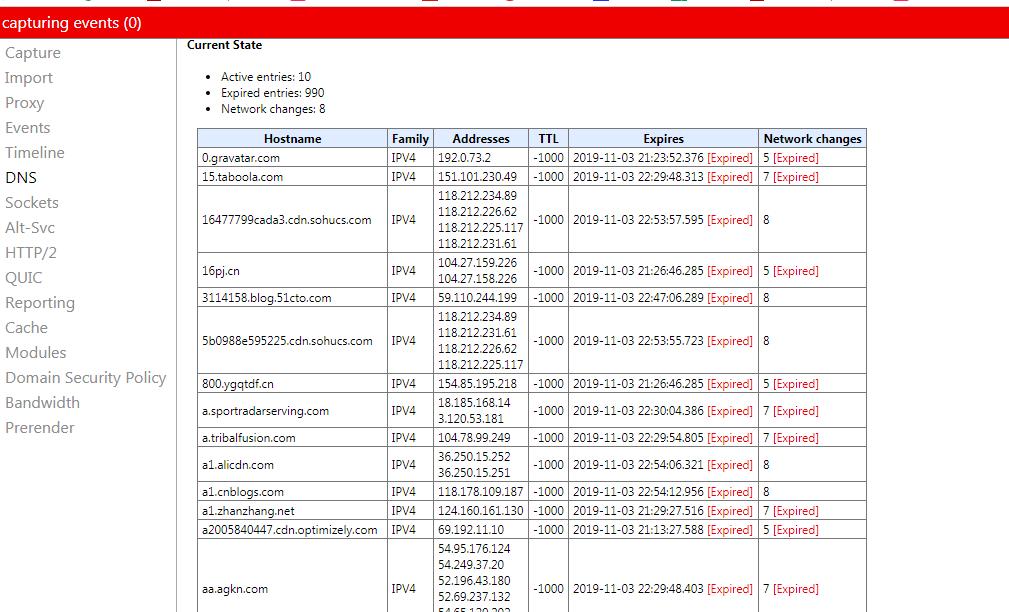Click the Network changes: 8 line
The image size is (1009, 612).
coord(273,109)
